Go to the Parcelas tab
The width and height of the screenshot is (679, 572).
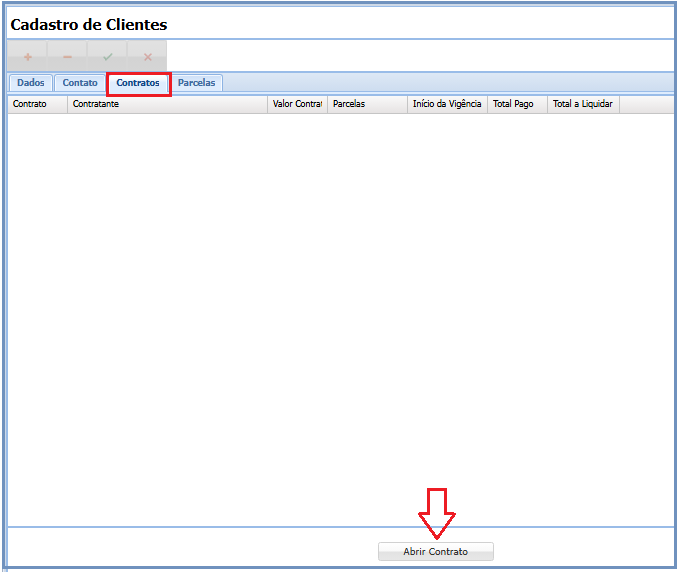coord(196,83)
